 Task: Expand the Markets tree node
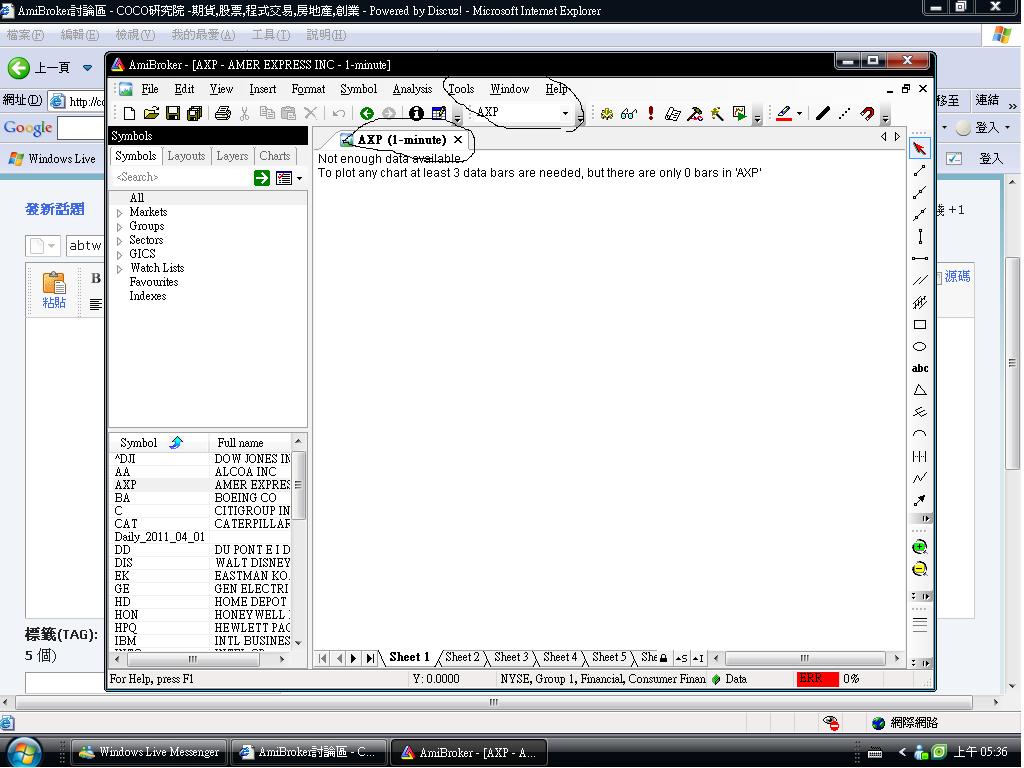click(120, 213)
